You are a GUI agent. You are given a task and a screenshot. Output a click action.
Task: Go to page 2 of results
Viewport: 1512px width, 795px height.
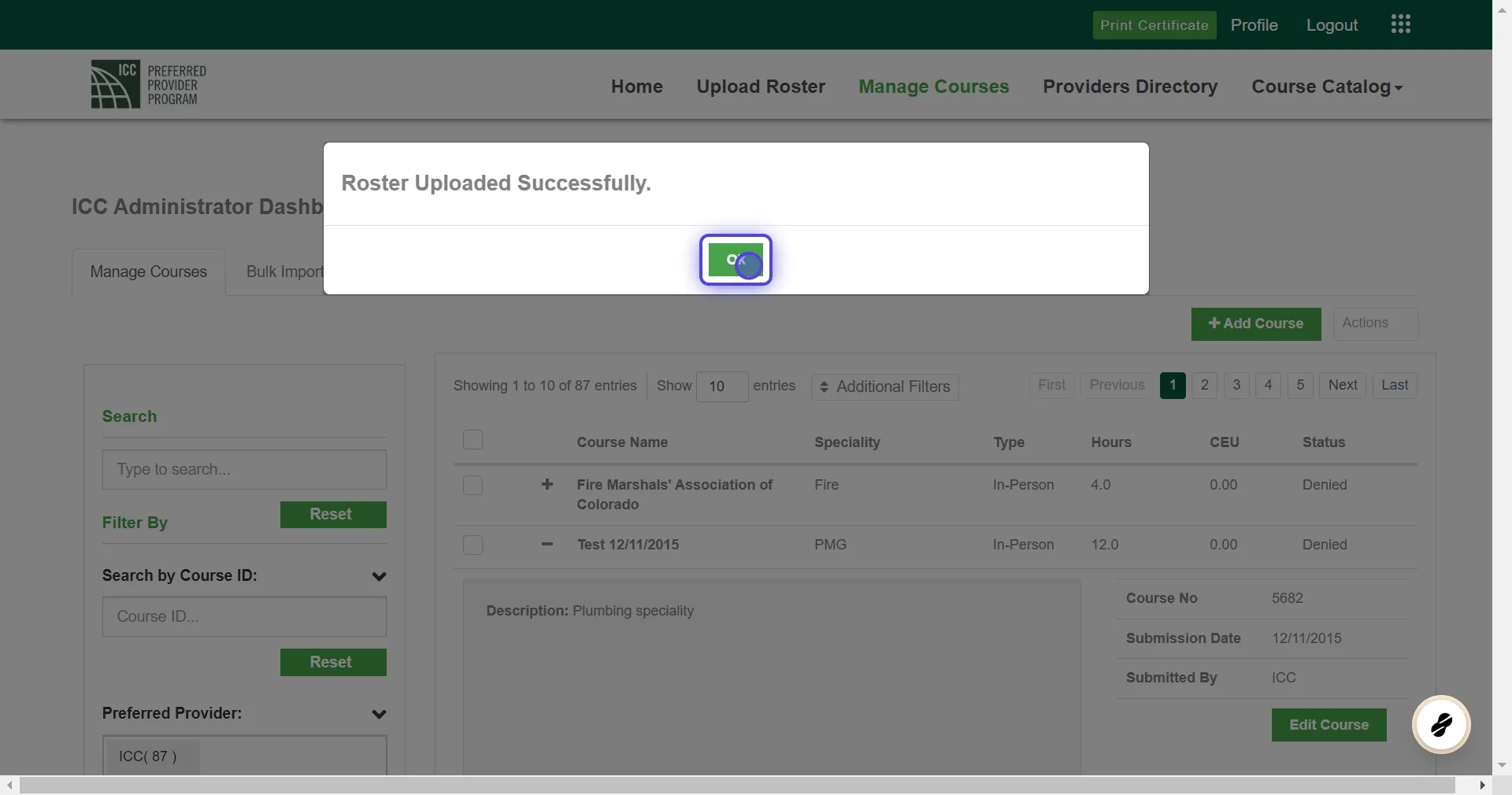pyautogui.click(x=1204, y=386)
